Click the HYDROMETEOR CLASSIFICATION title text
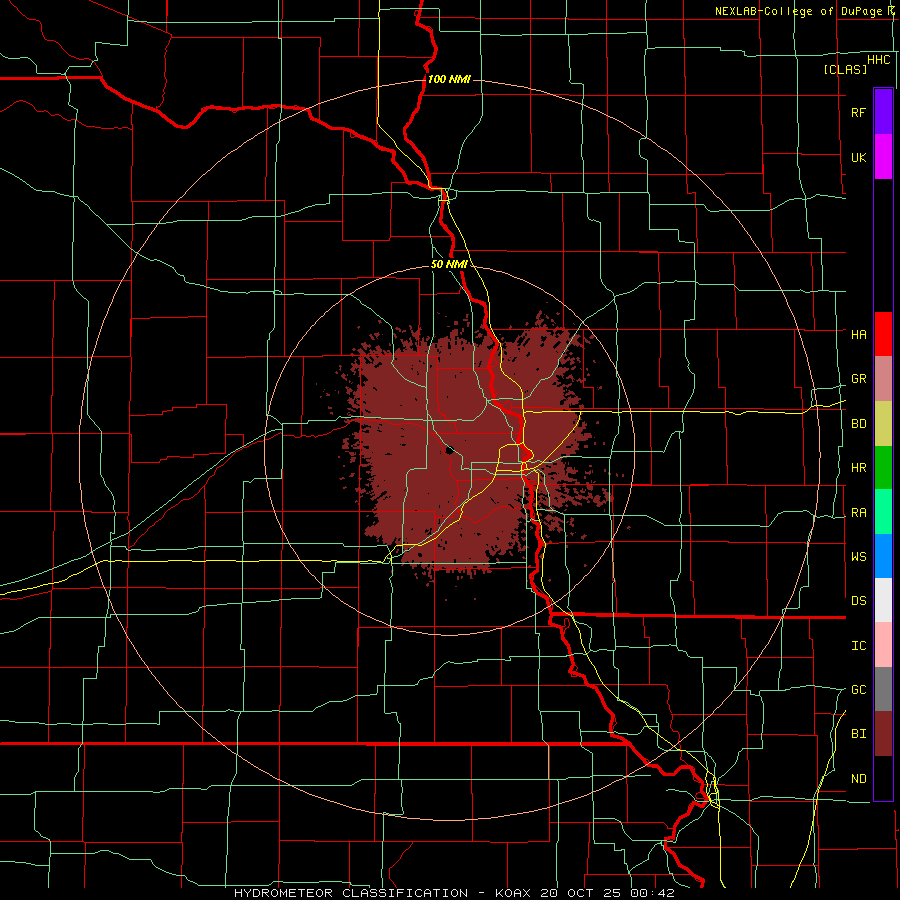The width and height of the screenshot is (900, 900). tap(351, 893)
